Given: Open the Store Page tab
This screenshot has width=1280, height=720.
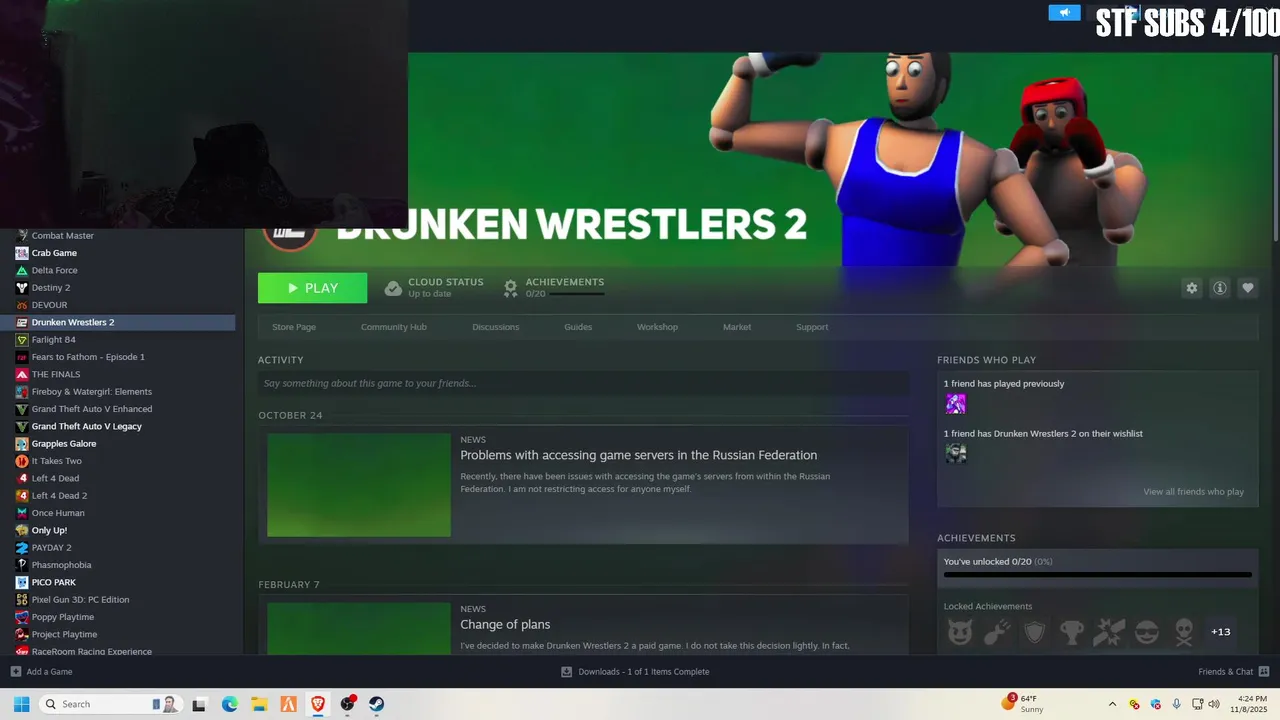Looking at the screenshot, I should (294, 327).
